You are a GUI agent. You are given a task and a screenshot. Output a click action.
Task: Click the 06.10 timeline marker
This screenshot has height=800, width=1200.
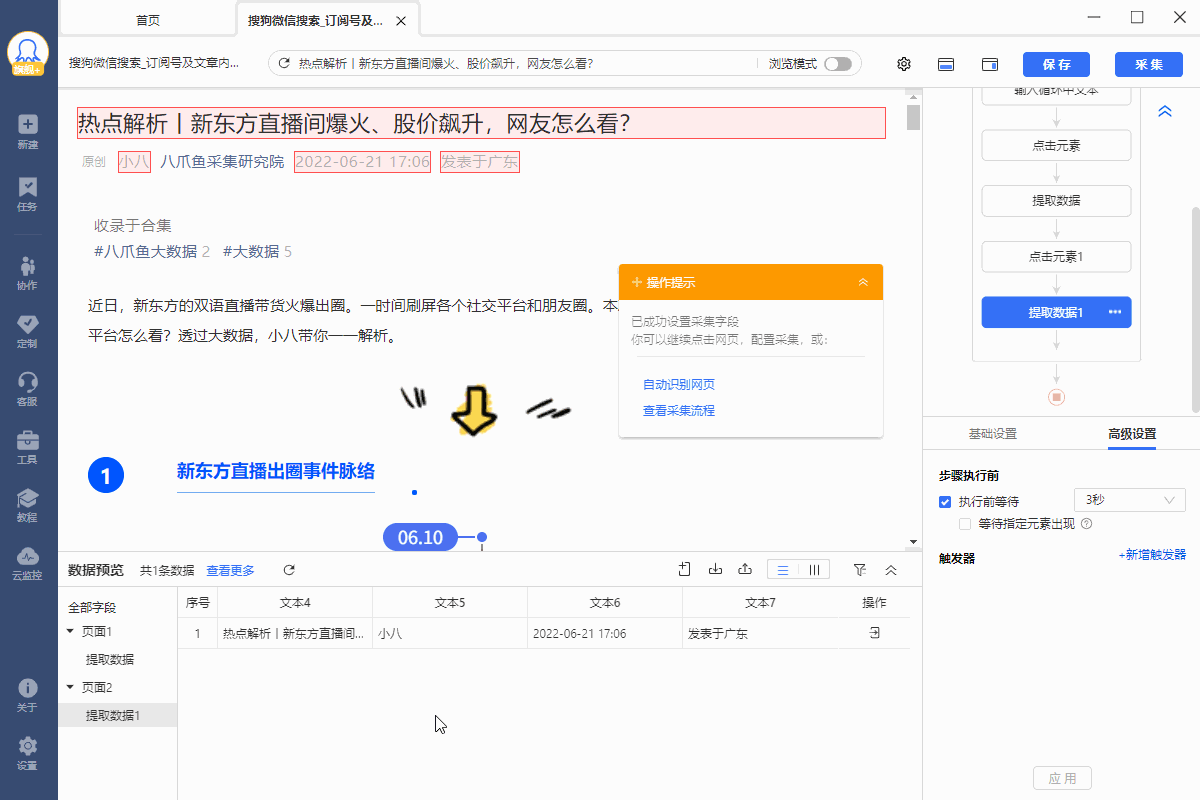point(420,537)
